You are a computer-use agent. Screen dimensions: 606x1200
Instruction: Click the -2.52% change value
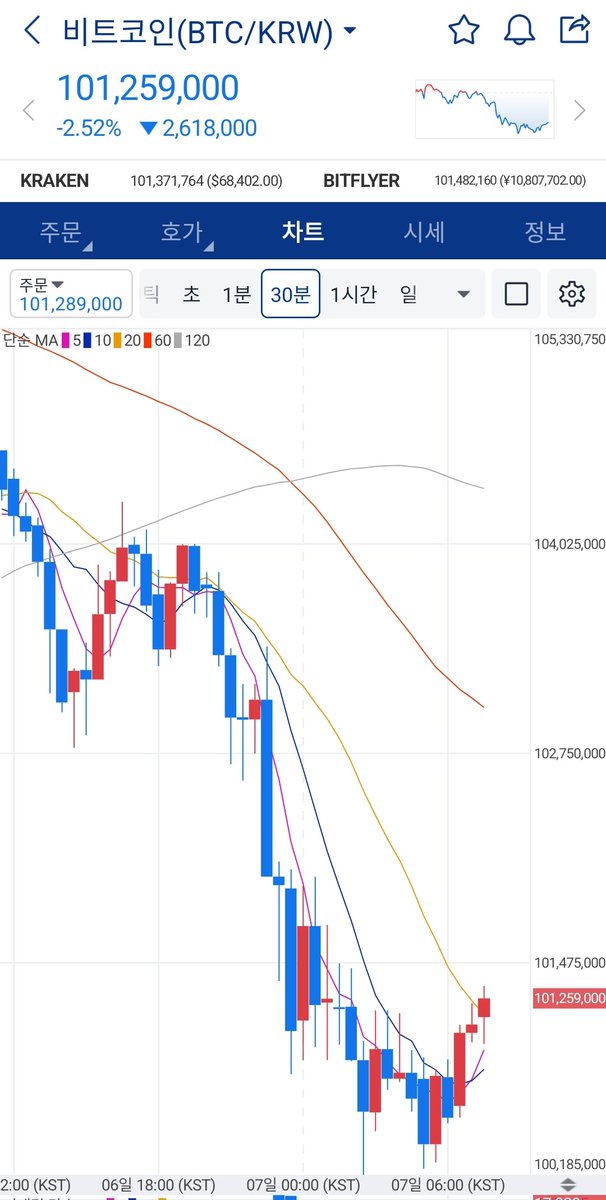[x=89, y=128]
